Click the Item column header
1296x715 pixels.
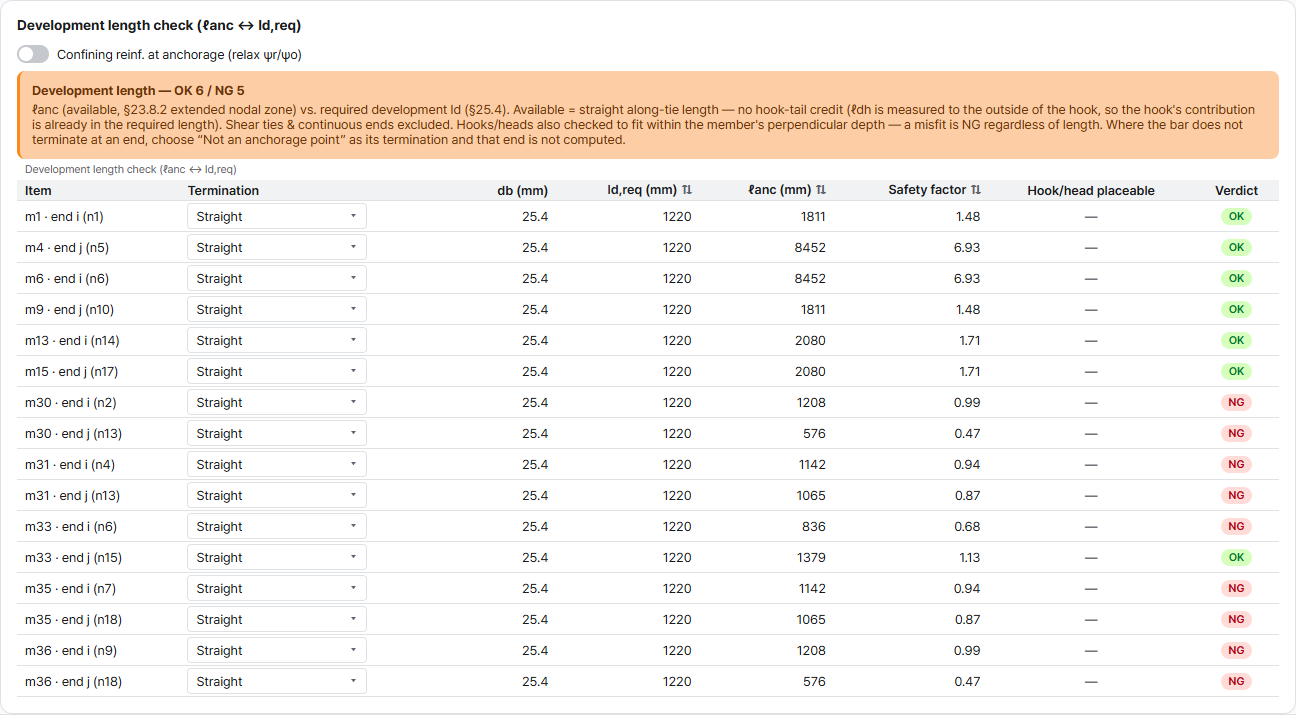[38, 190]
